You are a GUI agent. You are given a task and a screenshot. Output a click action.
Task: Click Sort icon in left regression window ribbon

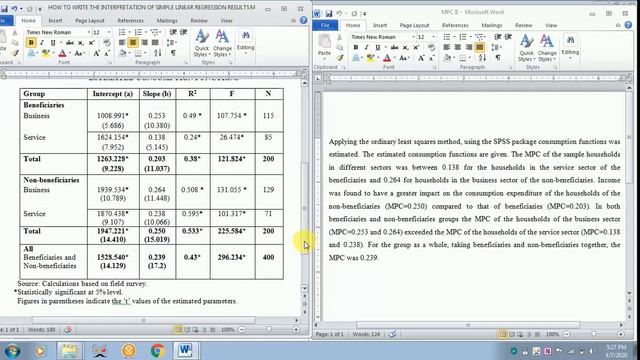click(158, 53)
